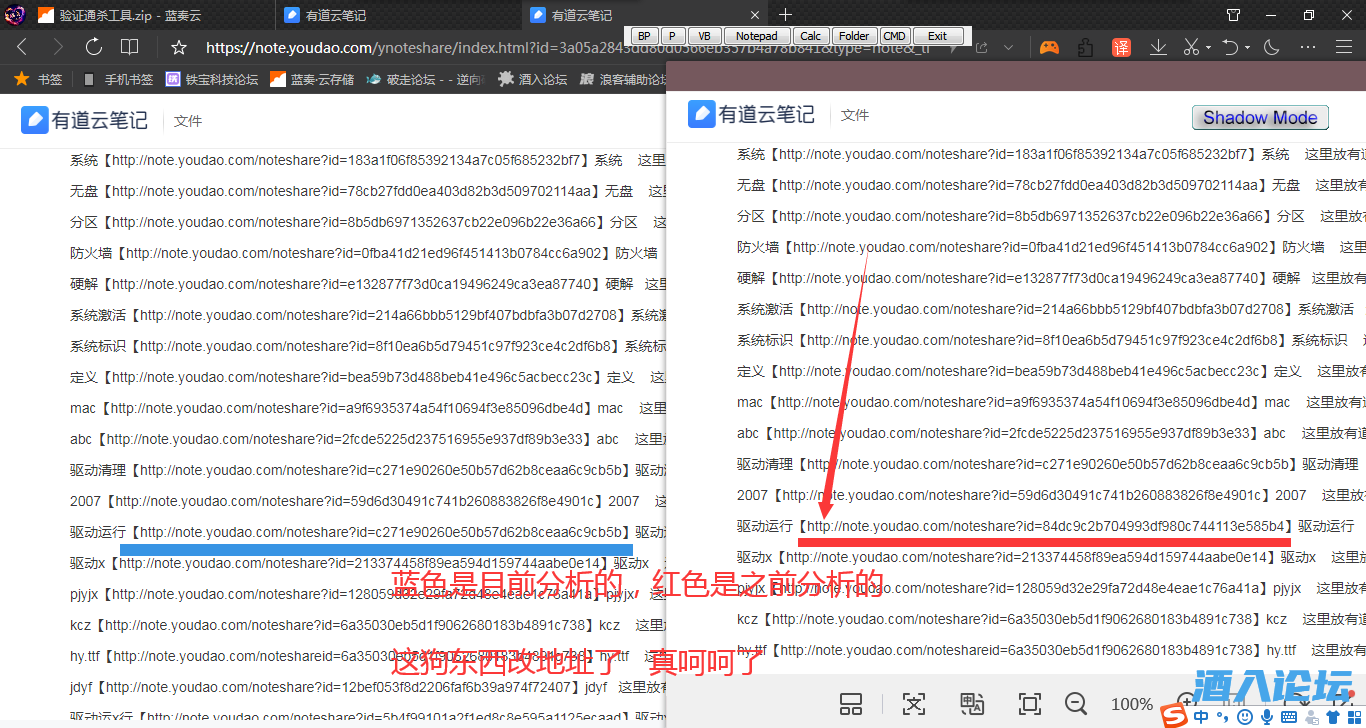Open the reading mode book icon

point(130,47)
